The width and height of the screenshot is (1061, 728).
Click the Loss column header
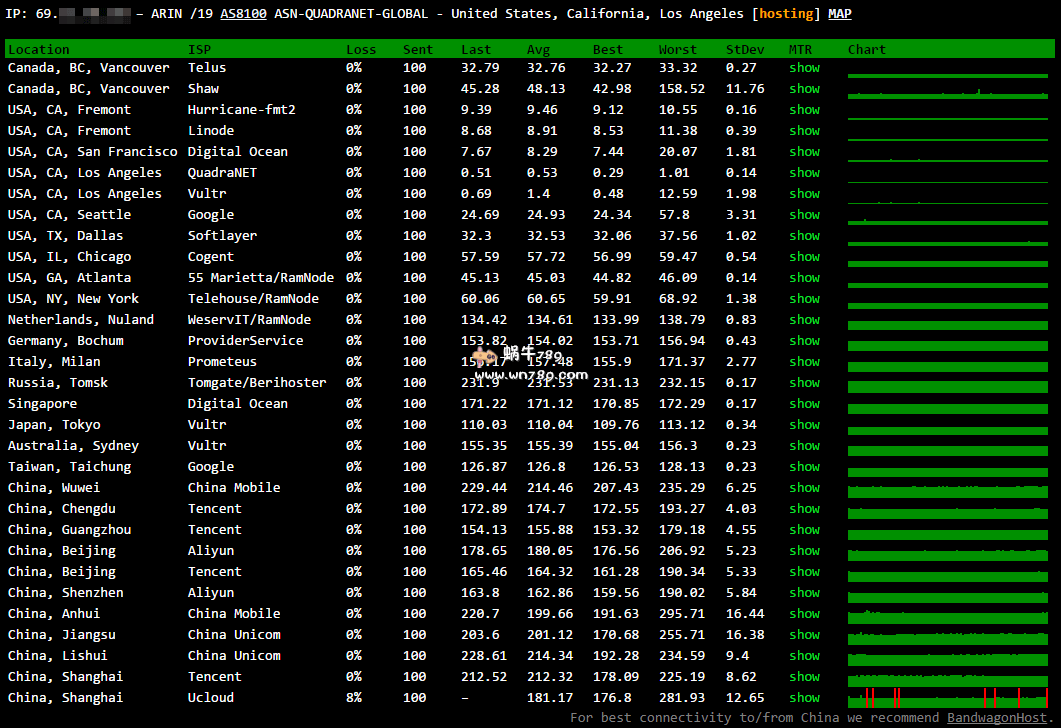click(361, 49)
